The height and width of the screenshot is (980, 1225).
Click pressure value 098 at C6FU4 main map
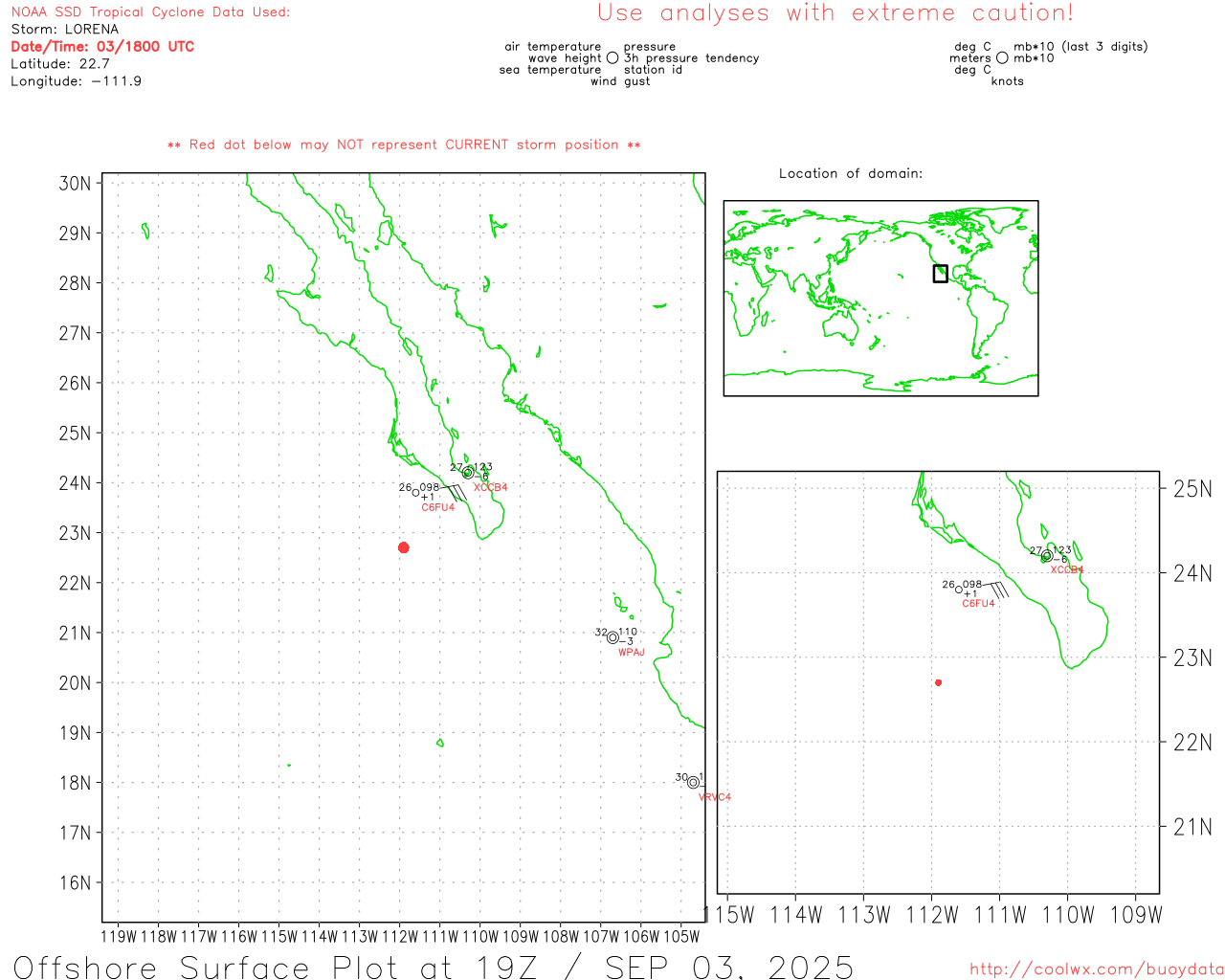coord(430,487)
